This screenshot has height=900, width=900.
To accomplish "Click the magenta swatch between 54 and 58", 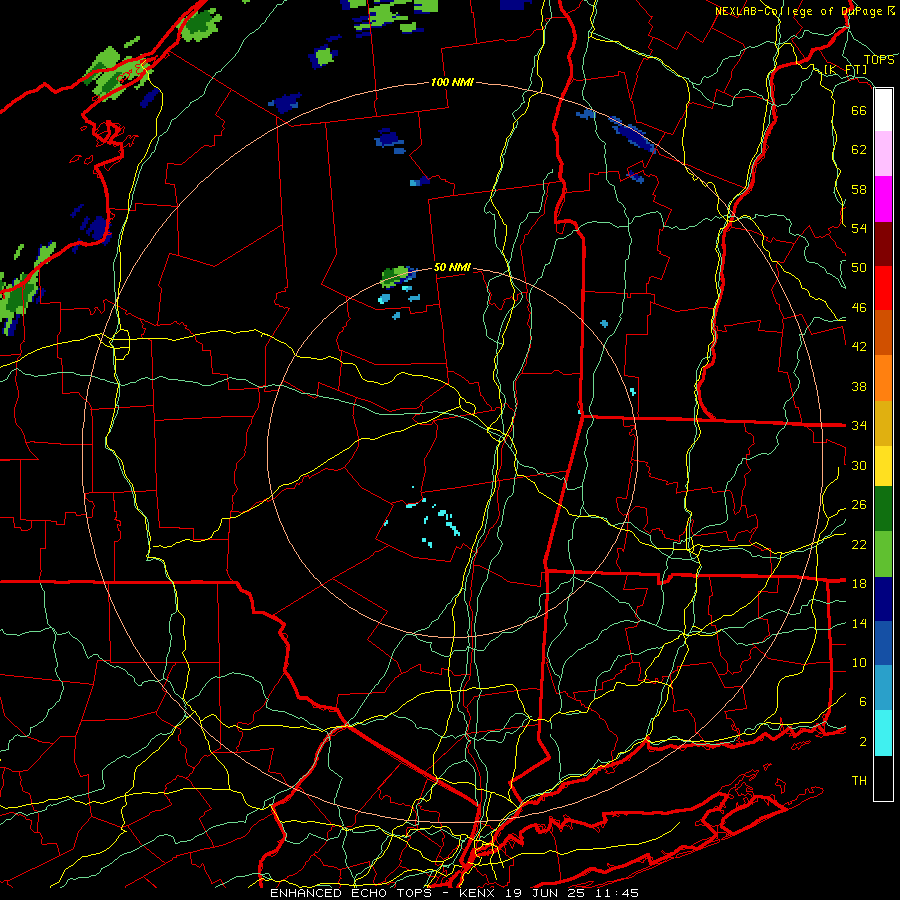I will click(x=883, y=199).
